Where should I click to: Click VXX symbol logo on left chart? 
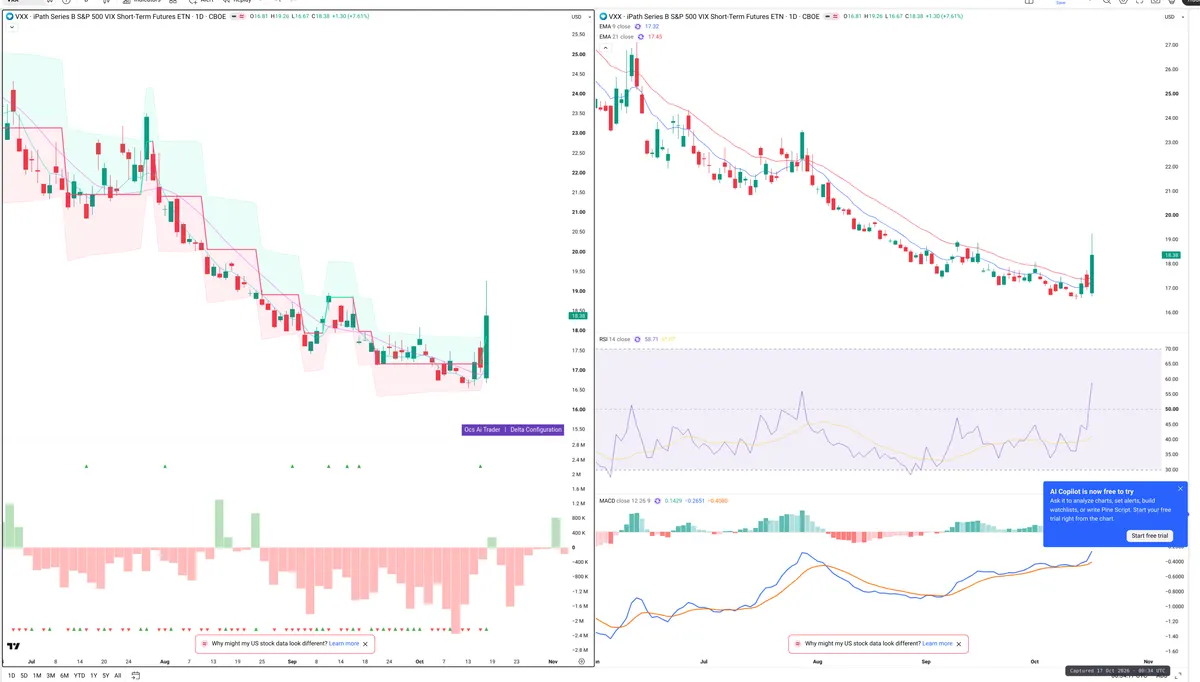pyautogui.click(x=9, y=16)
